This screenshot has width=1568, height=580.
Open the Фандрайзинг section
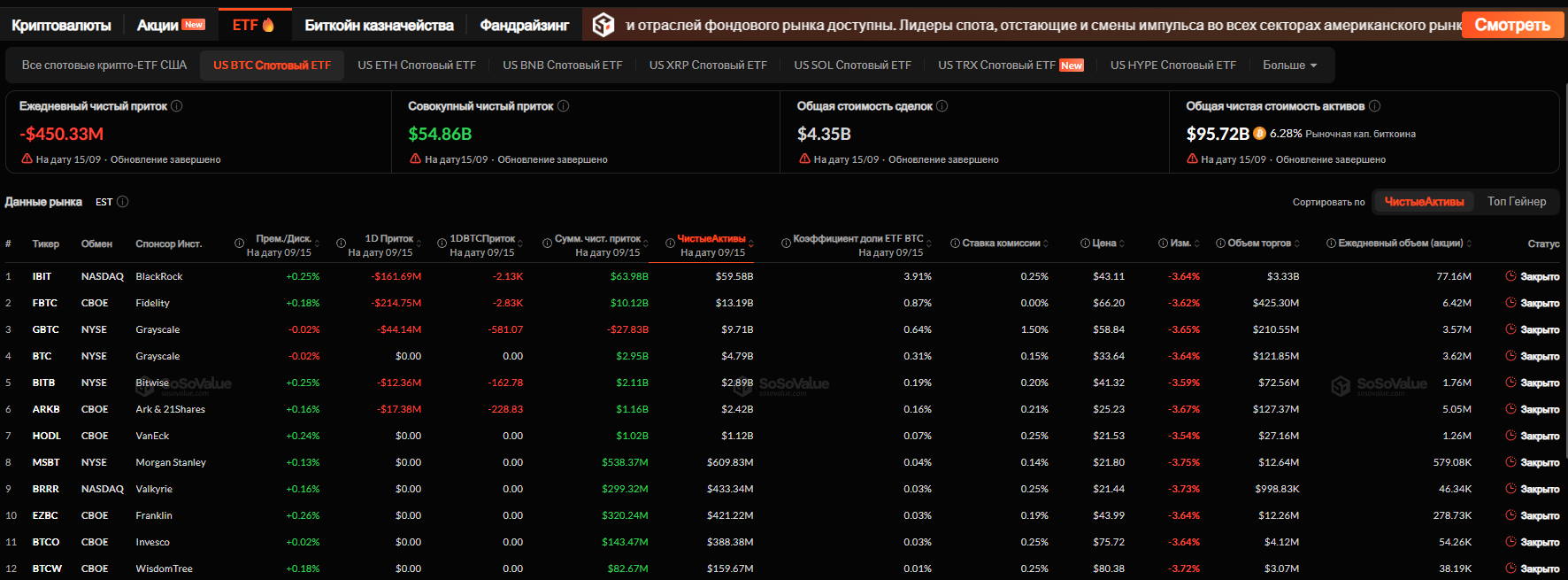pos(524,25)
